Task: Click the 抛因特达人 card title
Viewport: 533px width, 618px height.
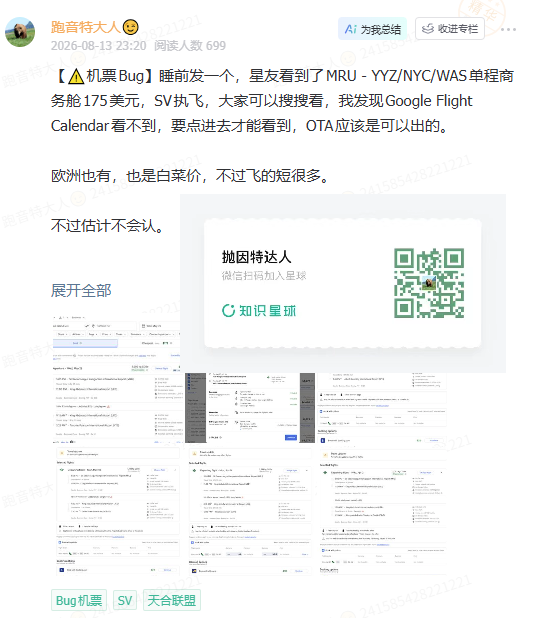Action: pos(256,257)
